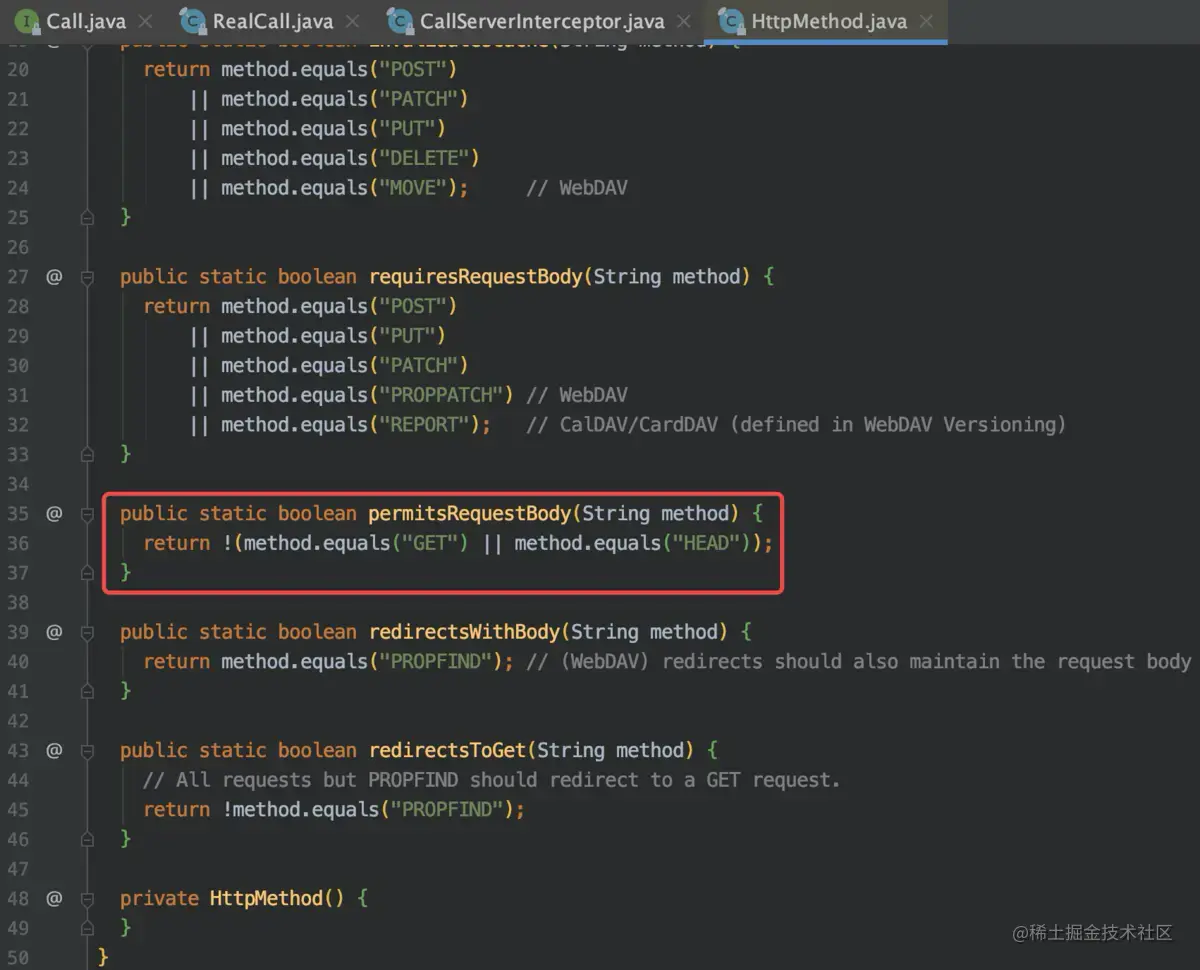Click the fold end marker on line 37
The image size is (1200, 970).
[87, 573]
